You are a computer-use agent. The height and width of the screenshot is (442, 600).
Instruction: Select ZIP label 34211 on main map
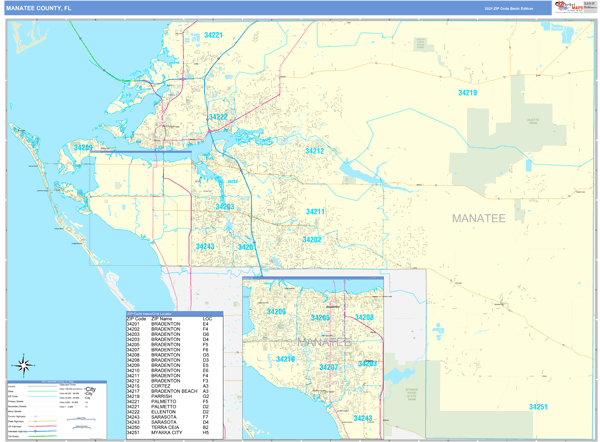[x=315, y=212]
